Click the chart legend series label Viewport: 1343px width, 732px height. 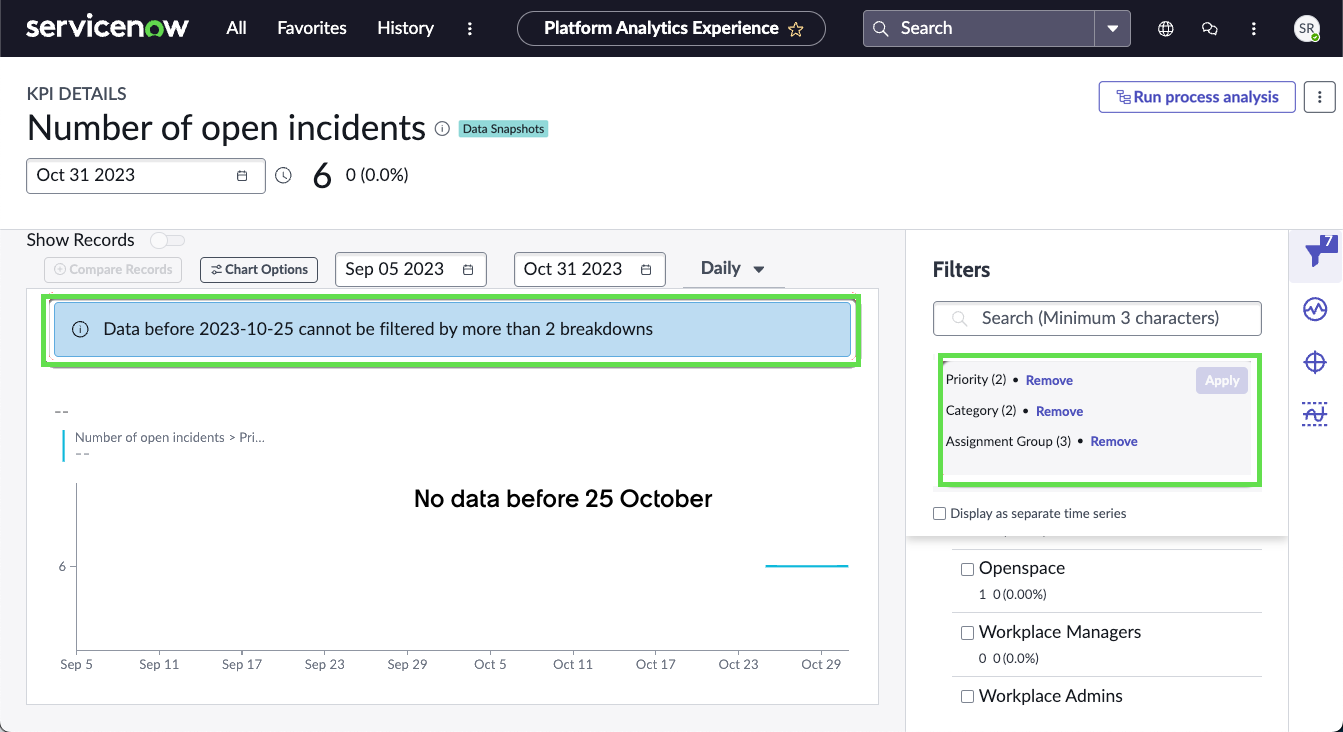click(169, 437)
